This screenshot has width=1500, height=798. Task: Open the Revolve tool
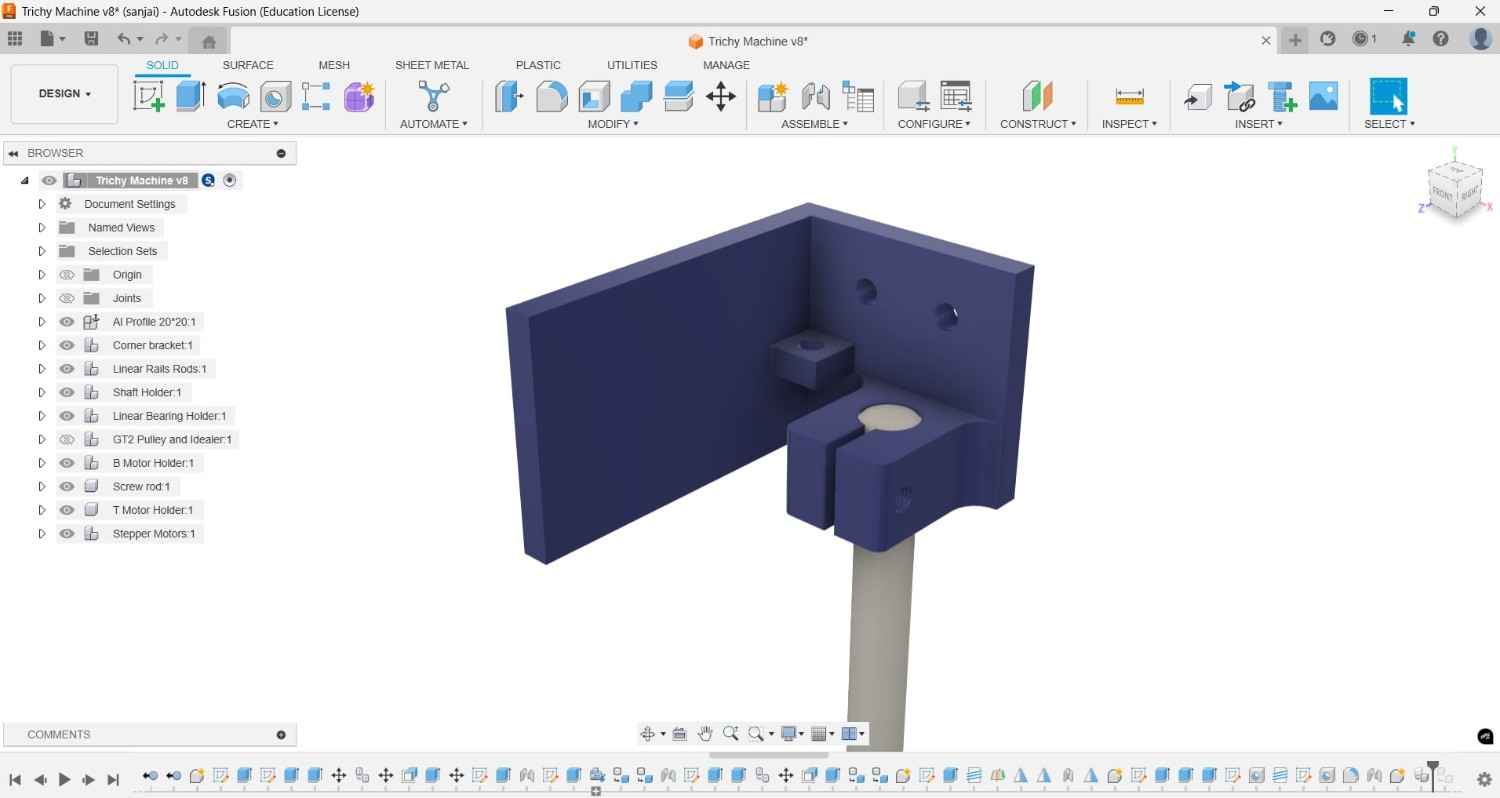pyautogui.click(x=233, y=96)
